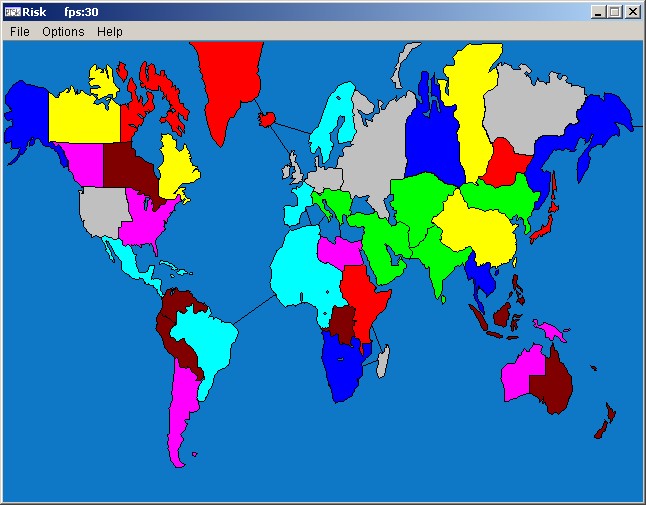Click the Risk icon in the title bar

[x=12, y=12]
